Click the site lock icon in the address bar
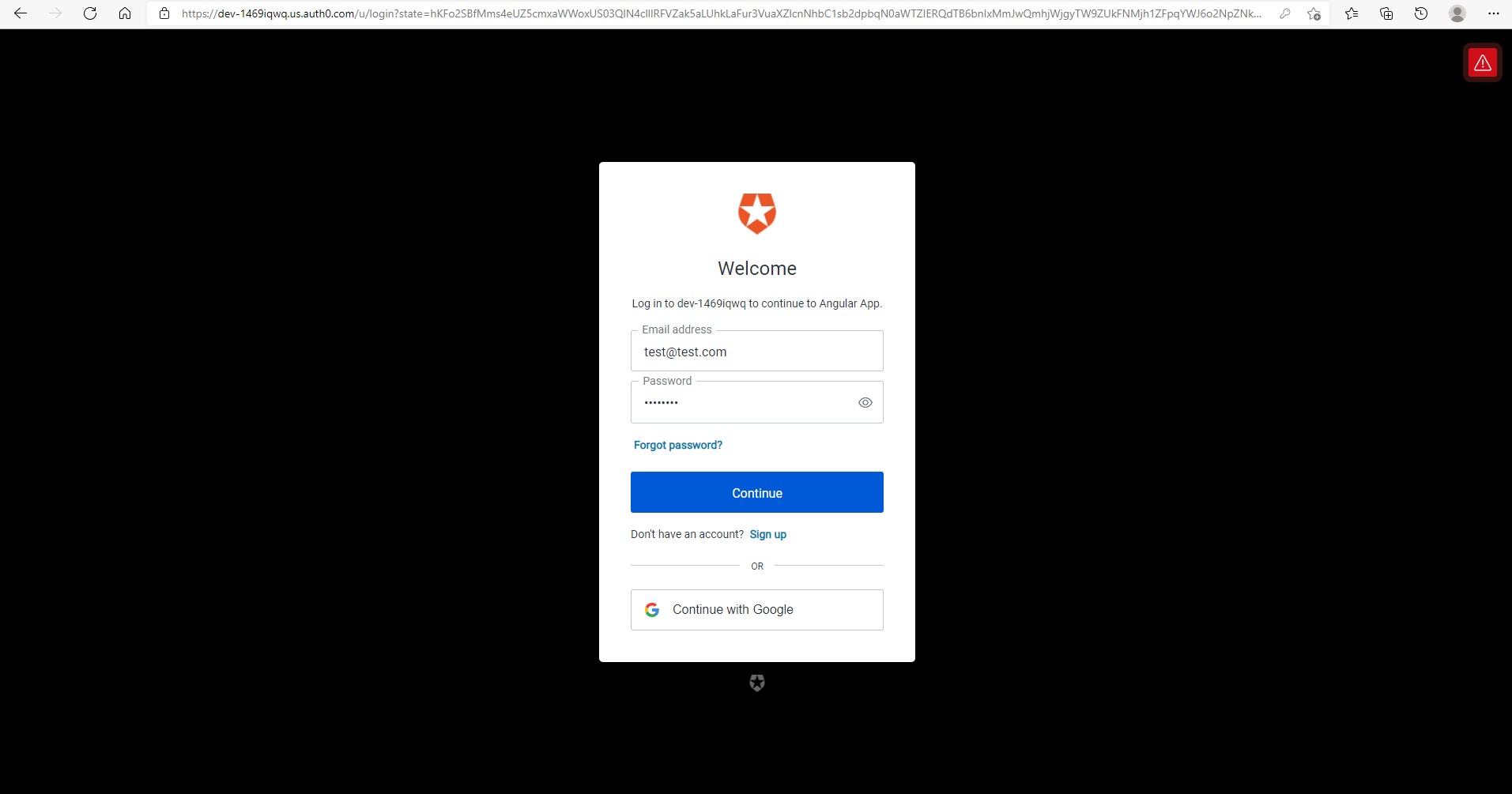This screenshot has height=794, width=1512. point(164,13)
